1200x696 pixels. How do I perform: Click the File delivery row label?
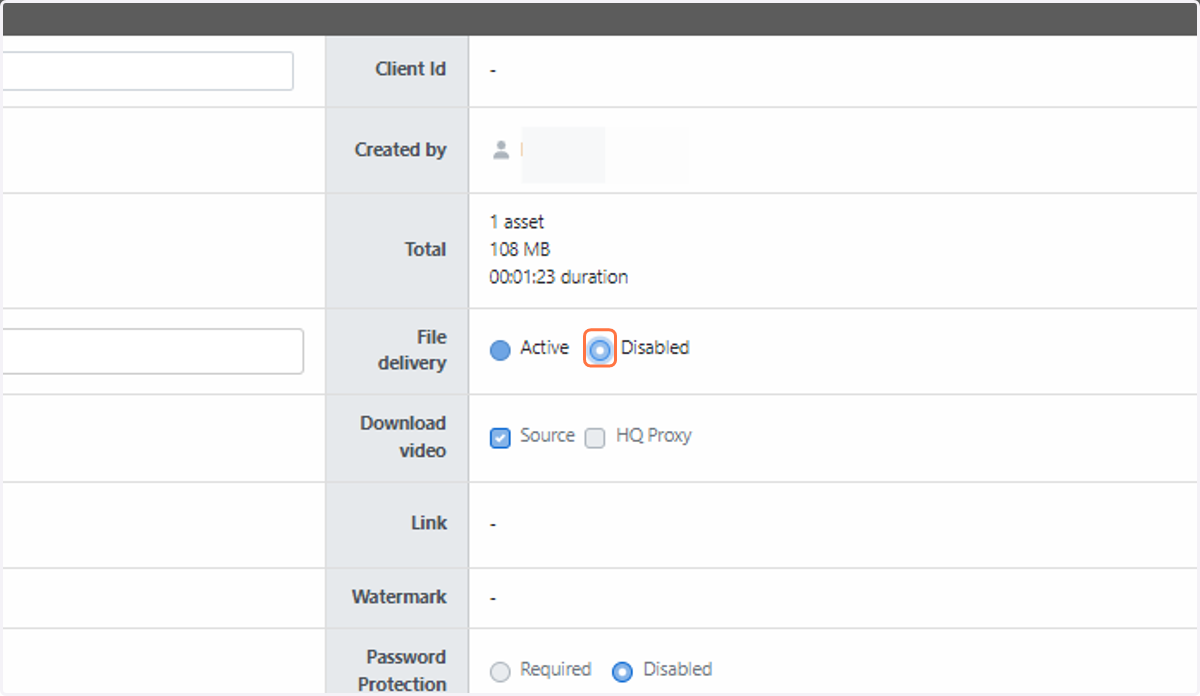(x=412, y=350)
